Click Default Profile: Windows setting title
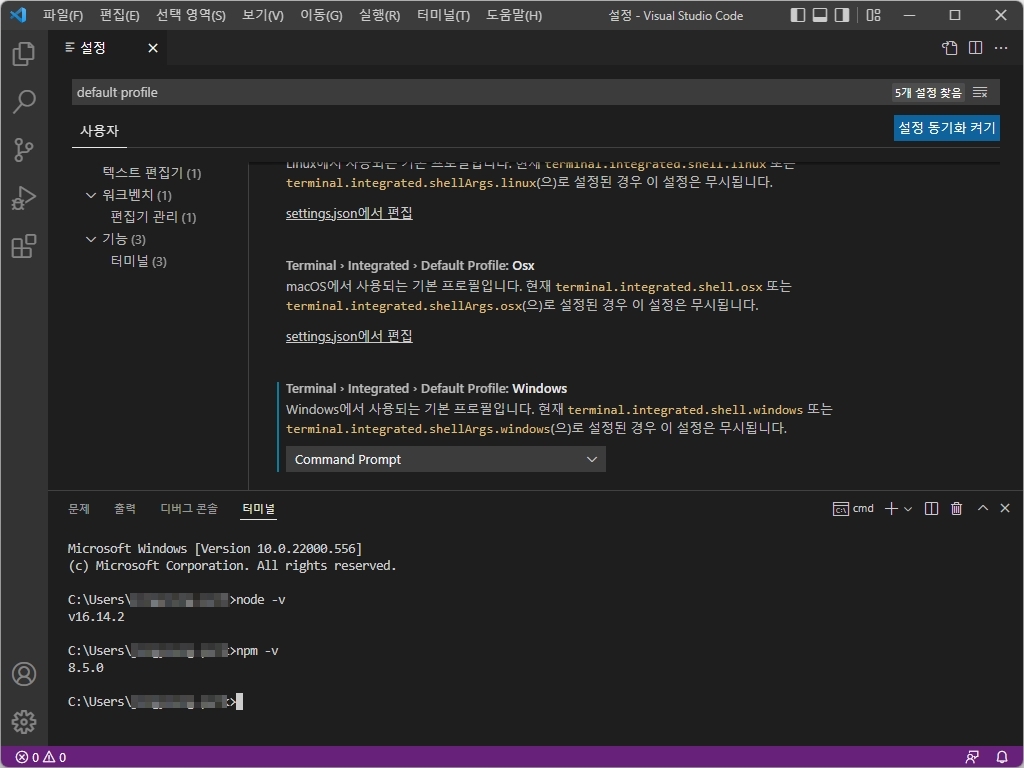1024x768 pixels. click(x=426, y=389)
